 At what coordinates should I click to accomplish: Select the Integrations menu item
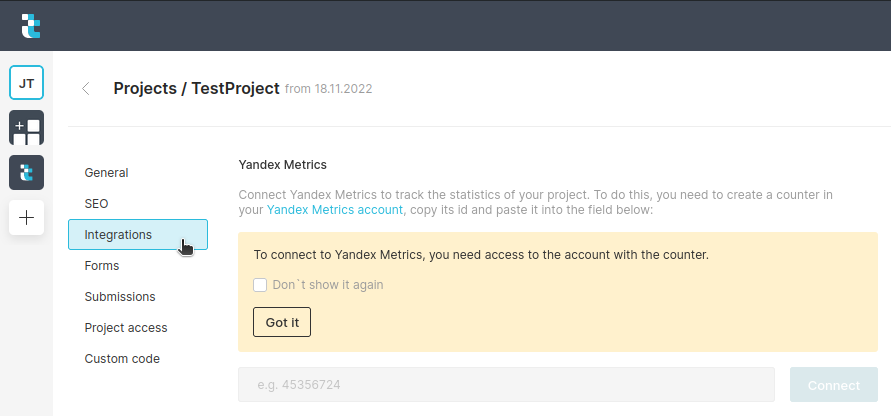point(118,234)
